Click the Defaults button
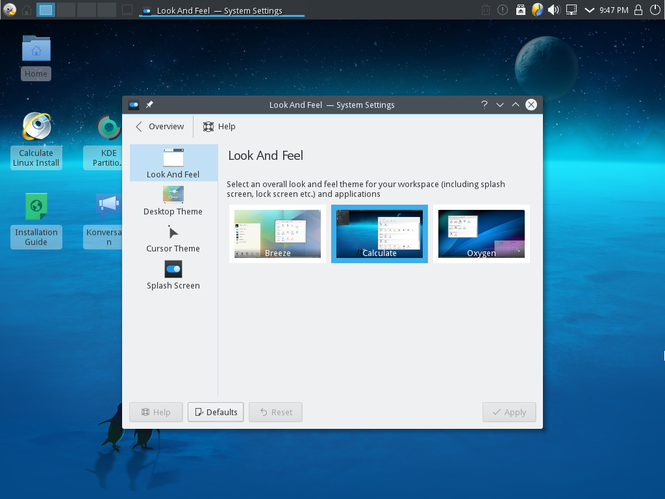The height and width of the screenshot is (499, 665). pos(215,412)
